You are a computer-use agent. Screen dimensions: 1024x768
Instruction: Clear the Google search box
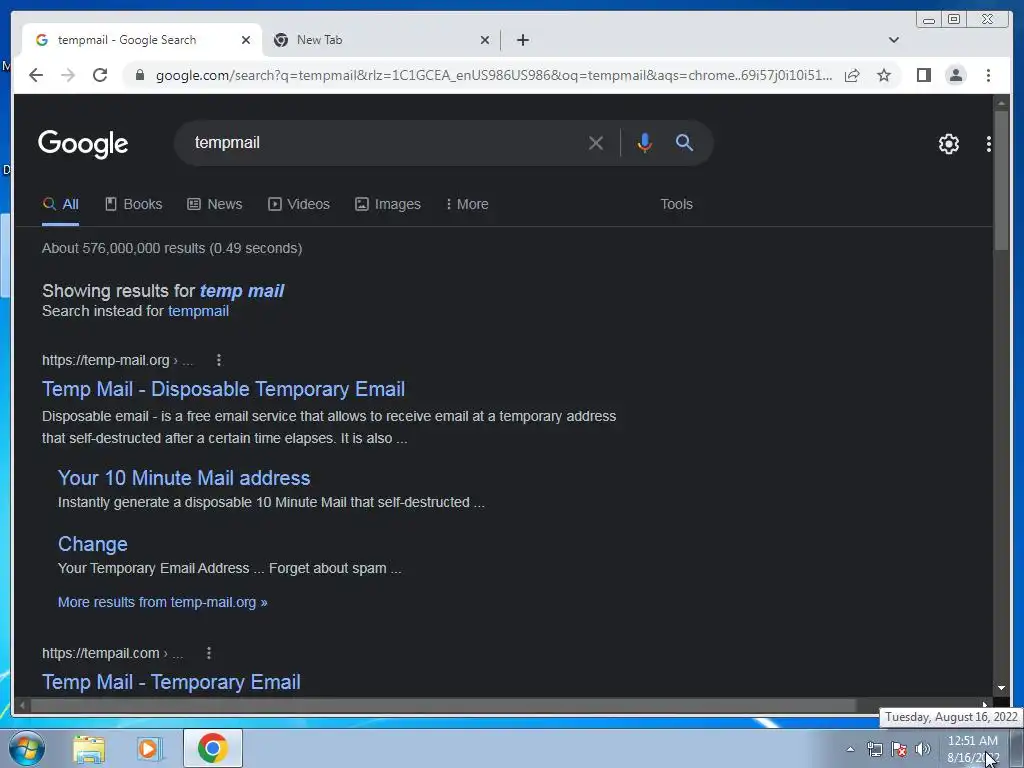[596, 142]
